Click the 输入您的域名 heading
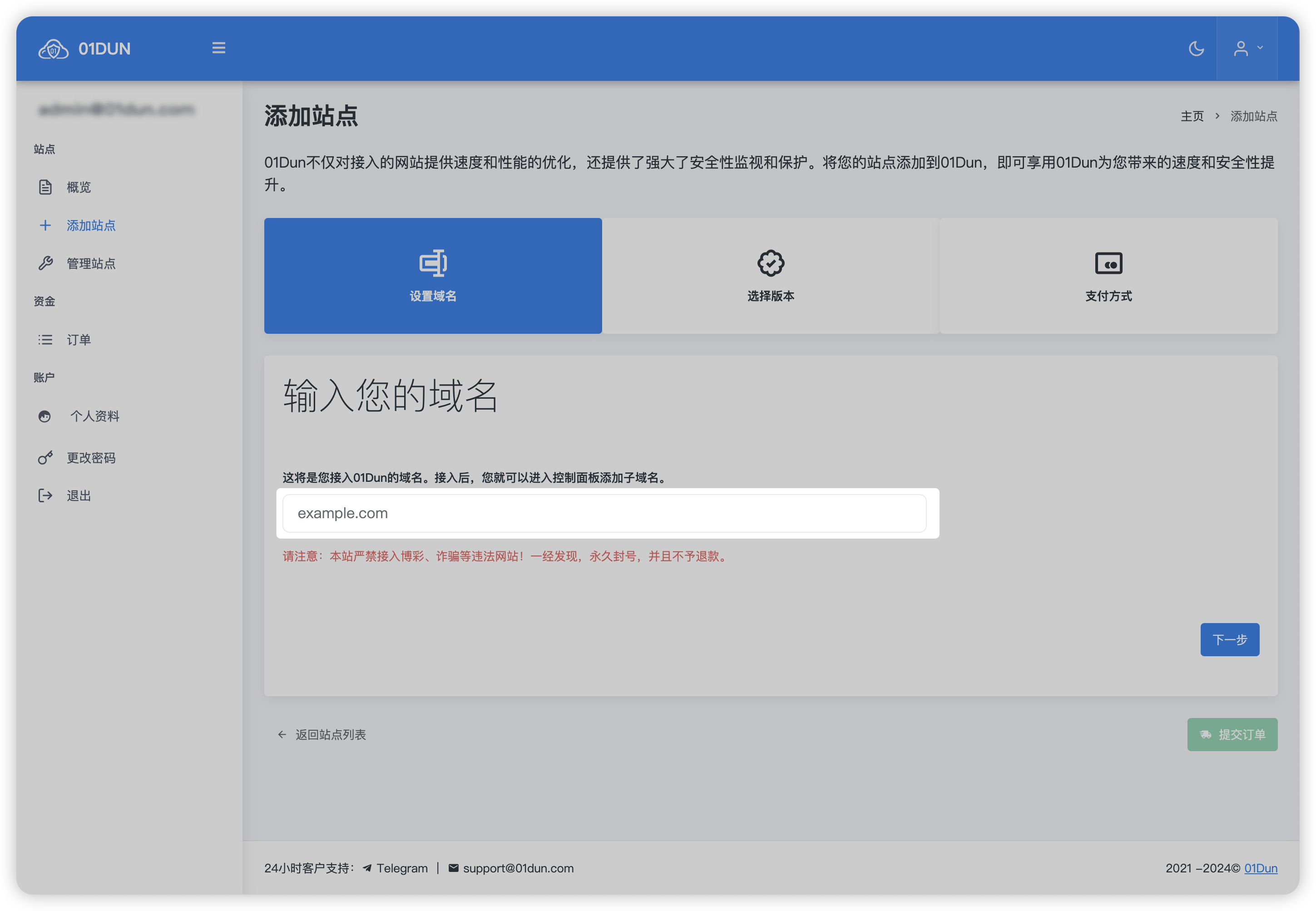This screenshot has height=911, width=1316. tap(391, 395)
